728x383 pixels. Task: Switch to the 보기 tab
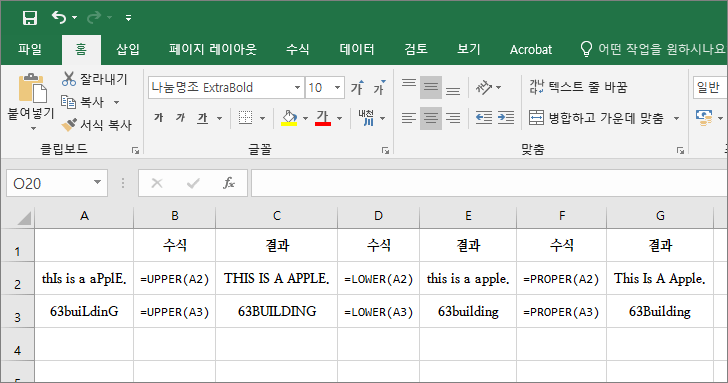[468, 49]
